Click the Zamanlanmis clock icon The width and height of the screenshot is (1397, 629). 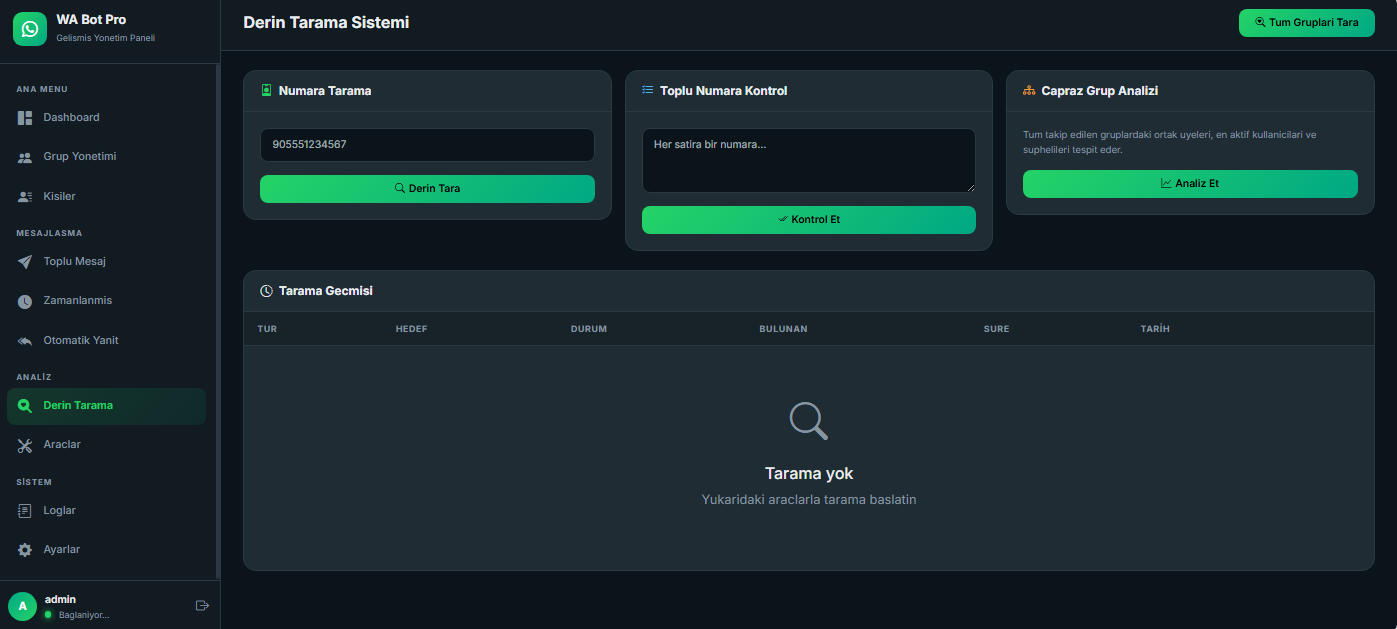tap(25, 301)
